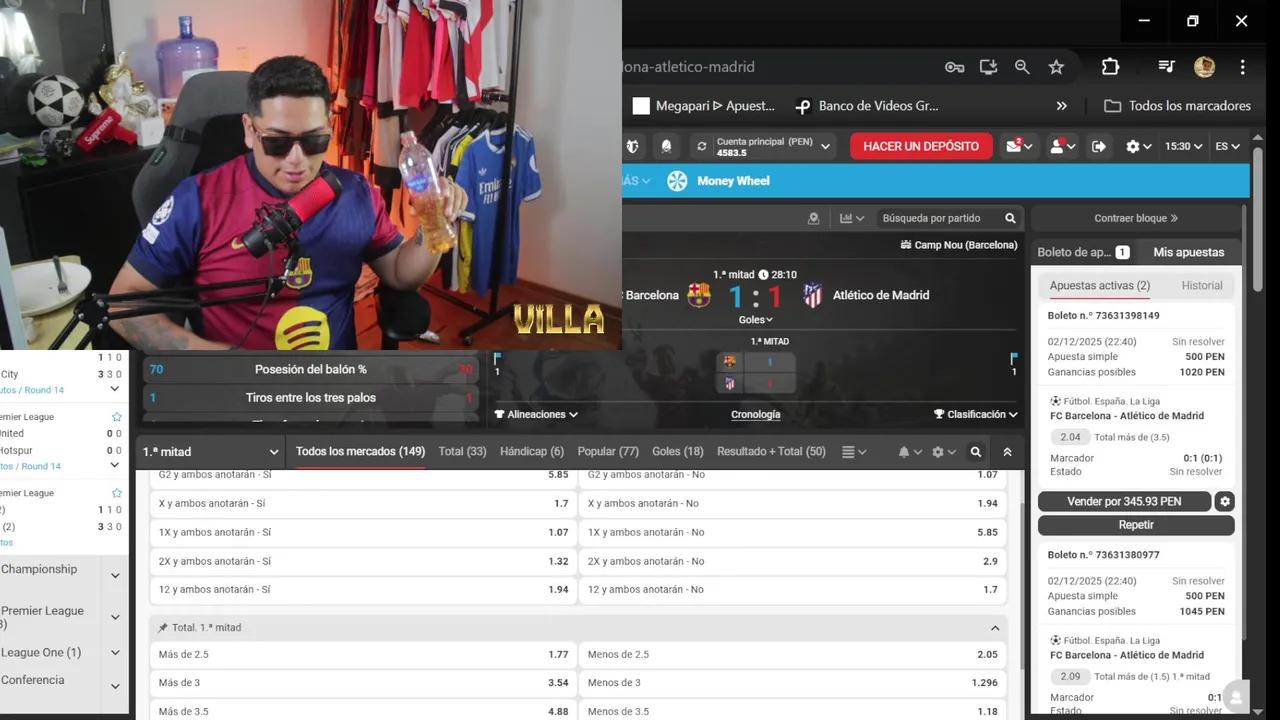Click the location pin icon near search
1280x720 pixels.
[x=814, y=218]
